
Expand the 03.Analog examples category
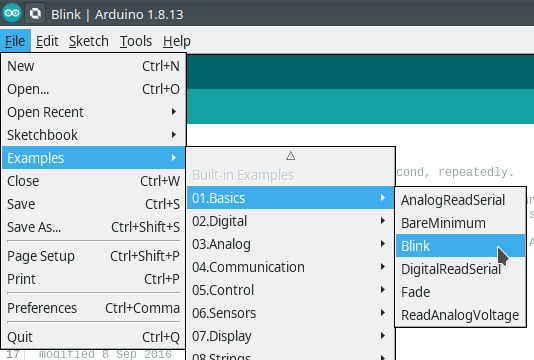tap(290, 244)
